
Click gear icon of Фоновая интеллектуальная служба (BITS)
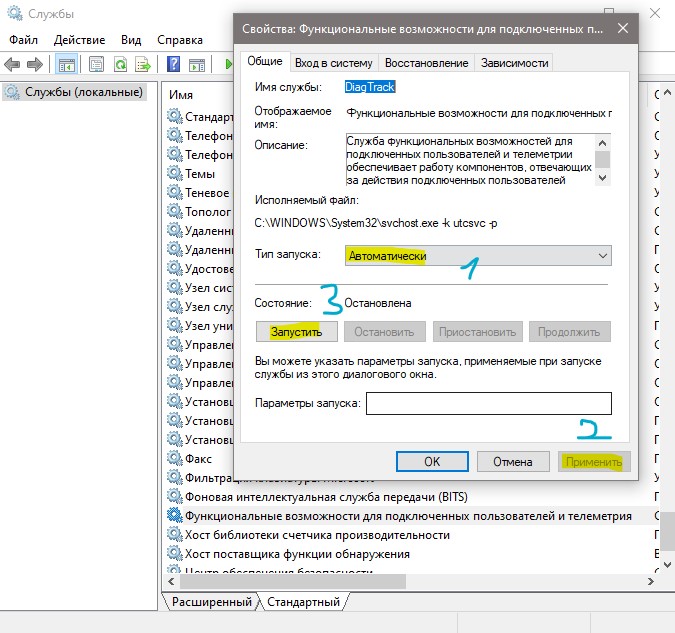[x=174, y=496]
